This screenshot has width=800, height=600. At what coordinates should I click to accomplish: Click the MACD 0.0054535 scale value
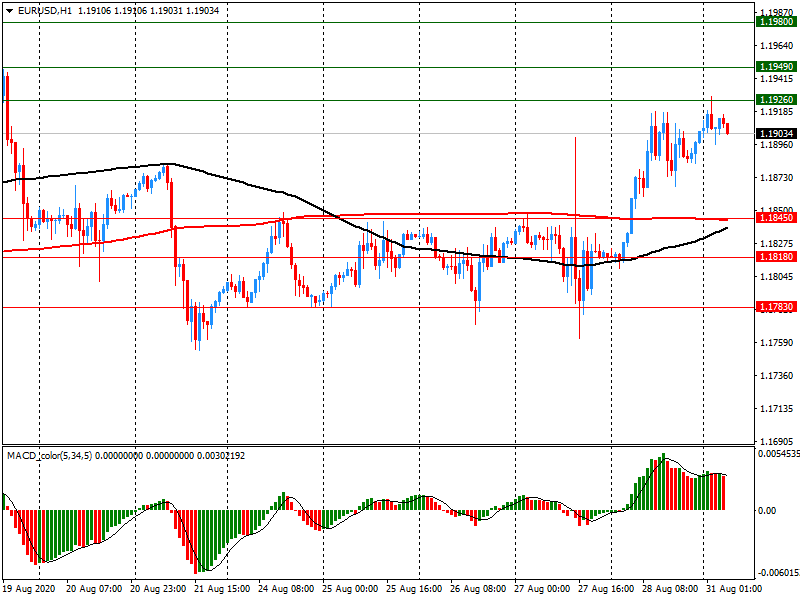coord(776,454)
